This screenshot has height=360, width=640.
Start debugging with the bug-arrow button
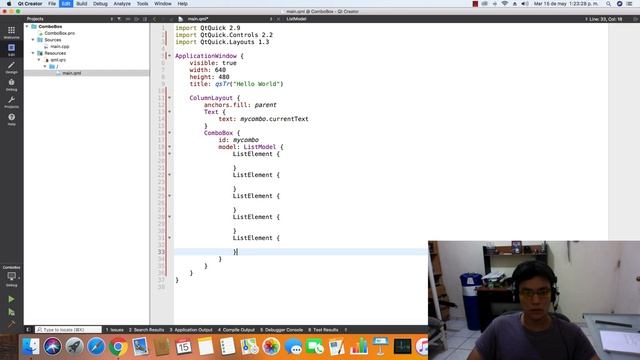tap(11, 312)
